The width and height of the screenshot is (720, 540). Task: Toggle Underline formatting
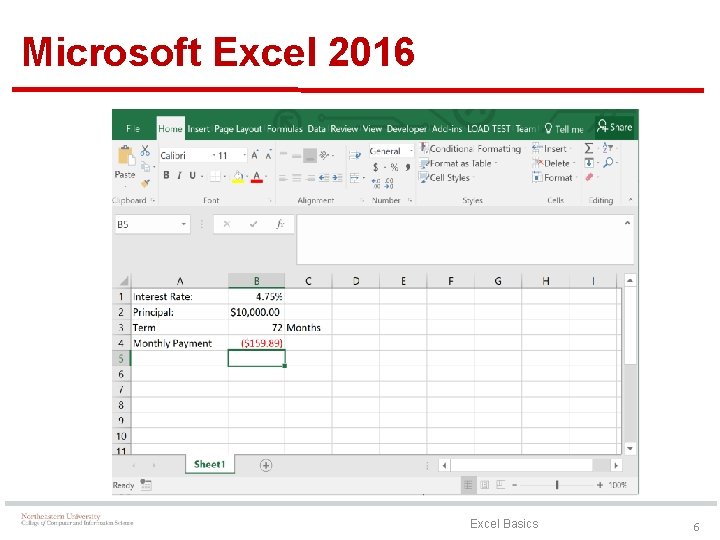coord(192,175)
